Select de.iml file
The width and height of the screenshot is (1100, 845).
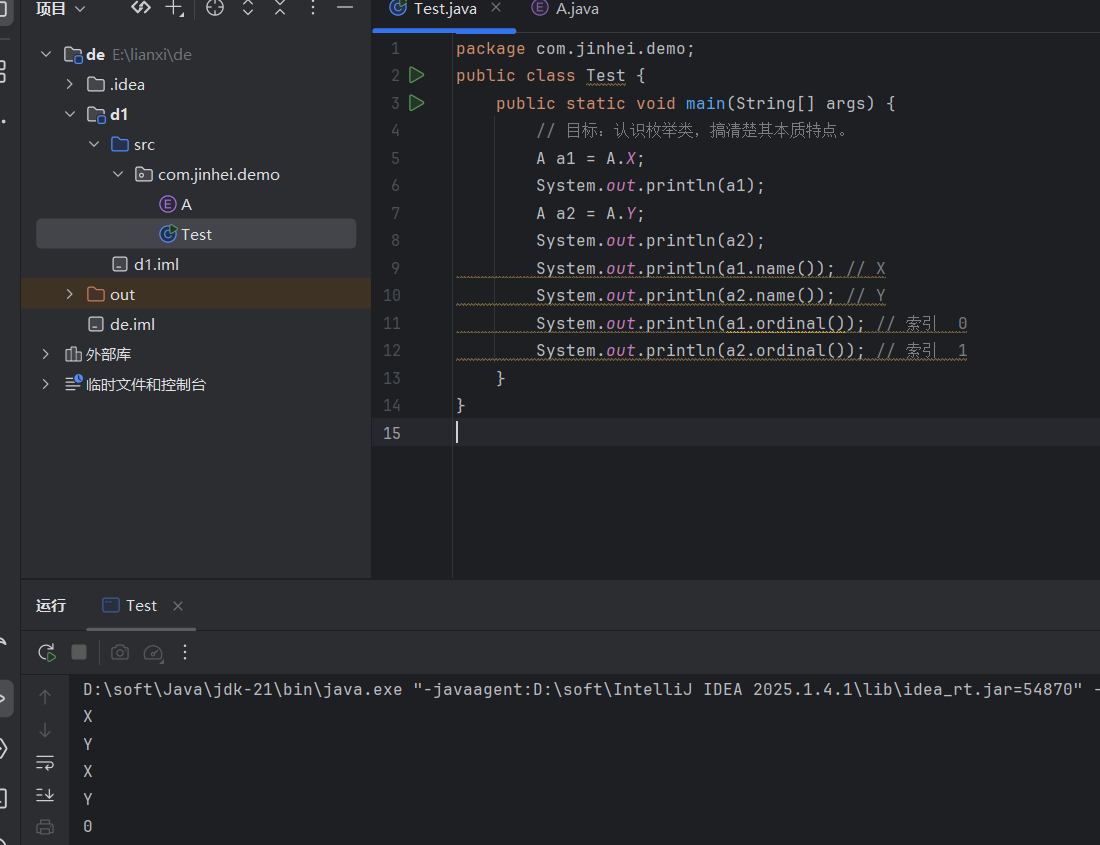[x=121, y=325]
